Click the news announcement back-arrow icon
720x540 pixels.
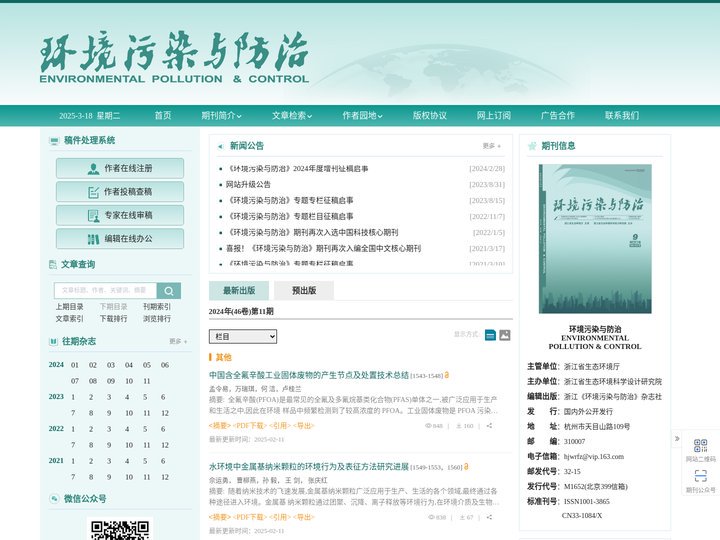coord(220,146)
